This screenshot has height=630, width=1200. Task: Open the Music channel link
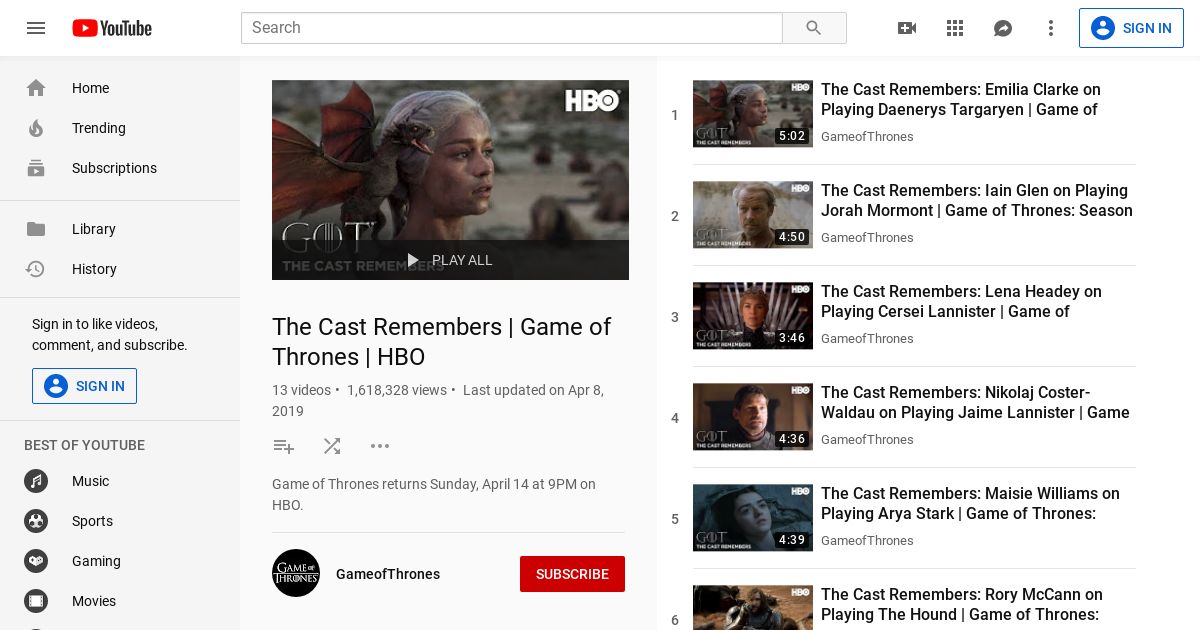click(120, 481)
